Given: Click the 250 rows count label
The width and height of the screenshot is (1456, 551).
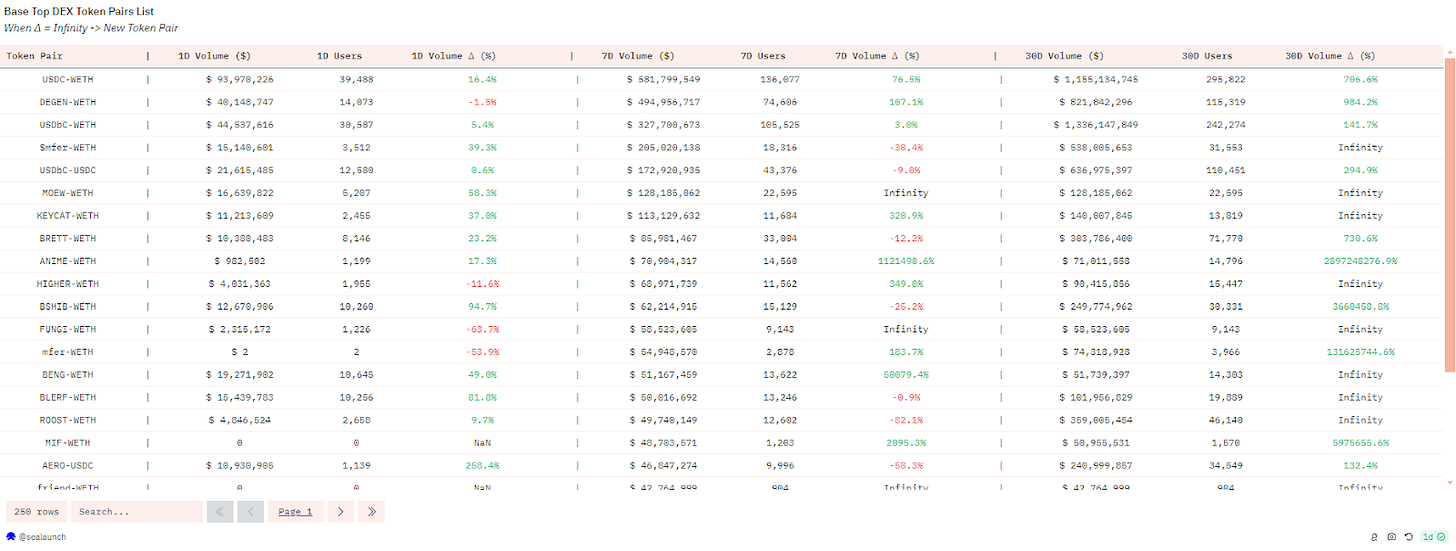Looking at the screenshot, I should pyautogui.click(x=37, y=512).
